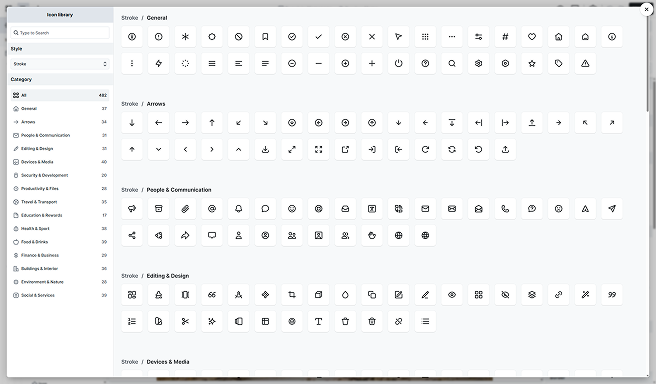
Task: Open Social & Services category
Action: pos(60,295)
